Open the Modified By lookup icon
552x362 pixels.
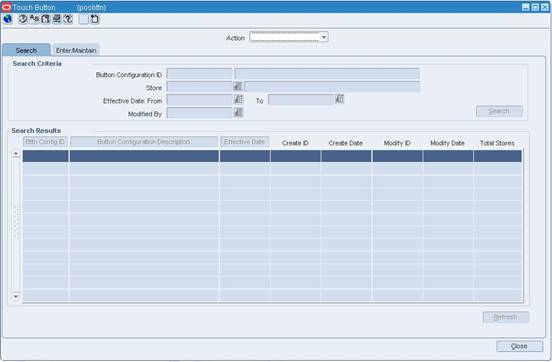238,113
